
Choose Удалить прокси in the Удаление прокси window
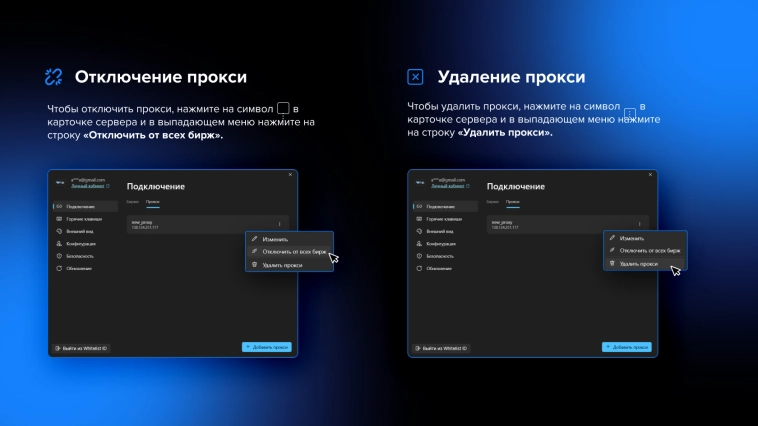click(645, 264)
